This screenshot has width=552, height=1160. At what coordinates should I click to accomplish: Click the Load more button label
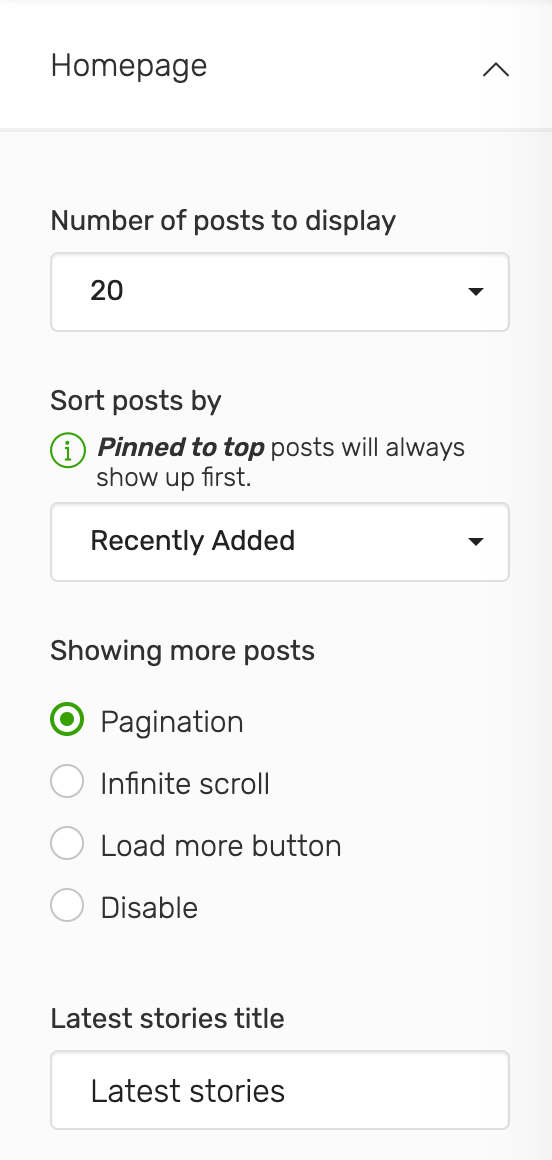pyautogui.click(x=221, y=846)
